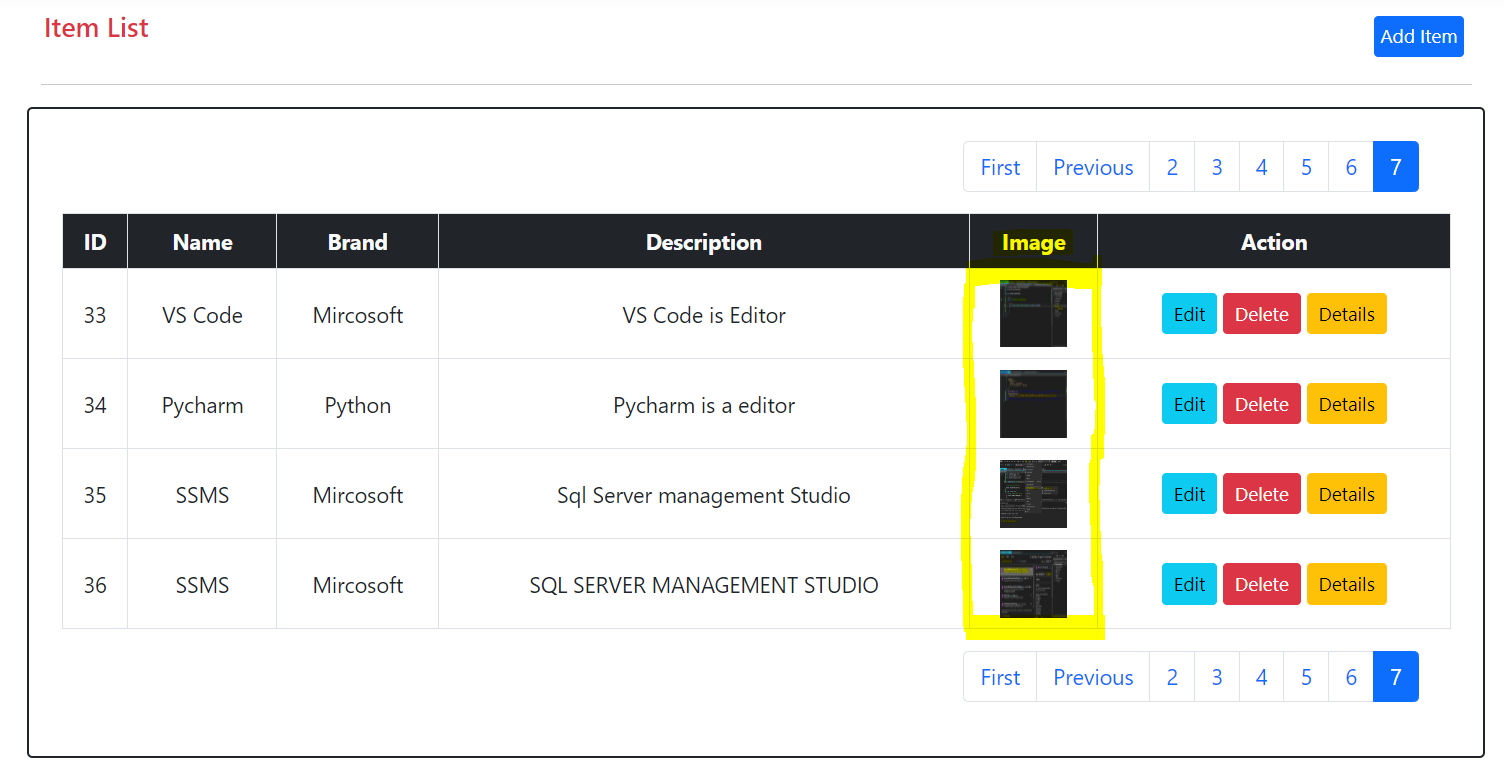Select page 2 in top pagination
Screen dimensions: 1504x777
pyautogui.click(x=1172, y=167)
